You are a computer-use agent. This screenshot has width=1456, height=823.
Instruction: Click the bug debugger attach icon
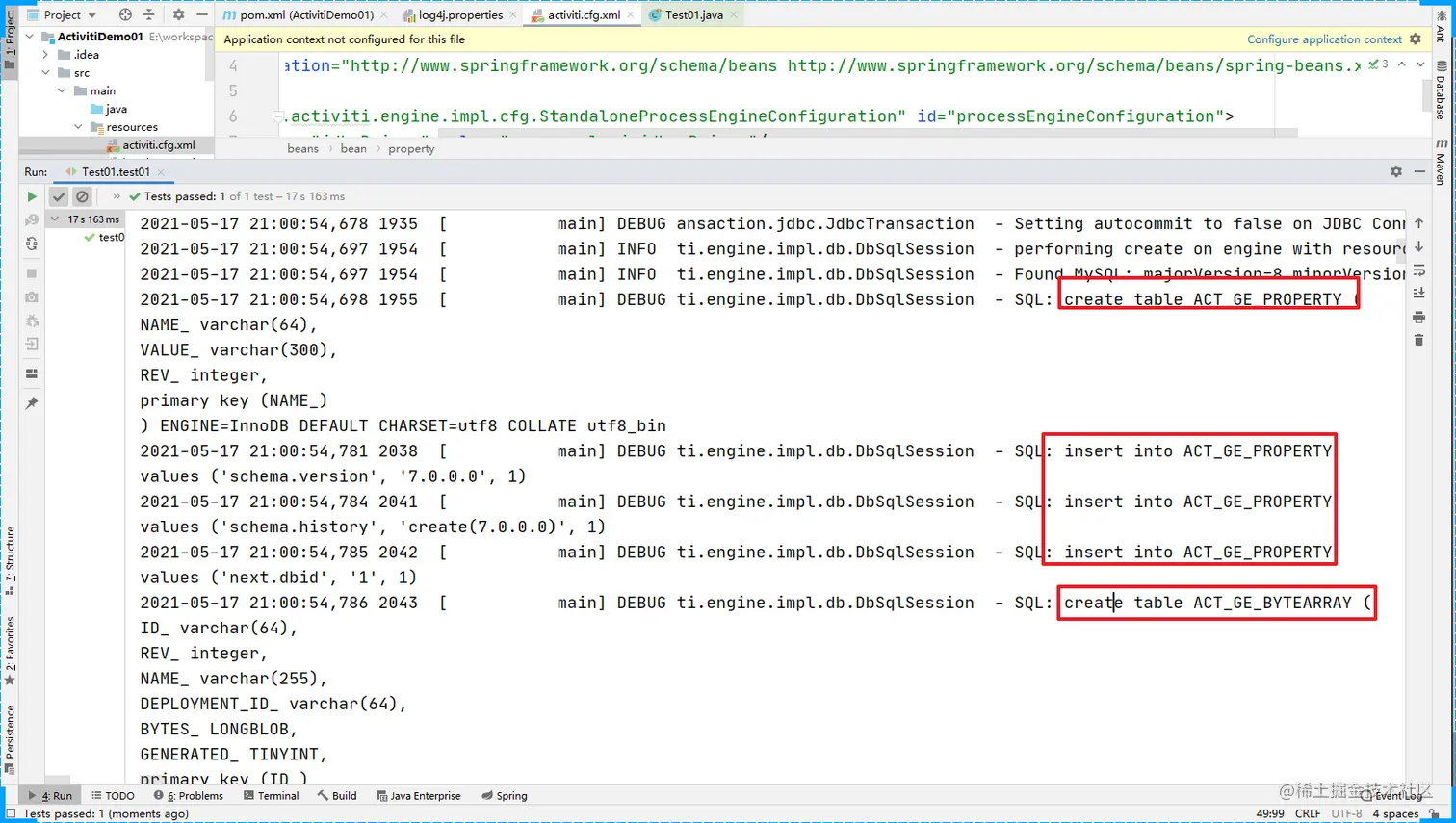point(32,321)
